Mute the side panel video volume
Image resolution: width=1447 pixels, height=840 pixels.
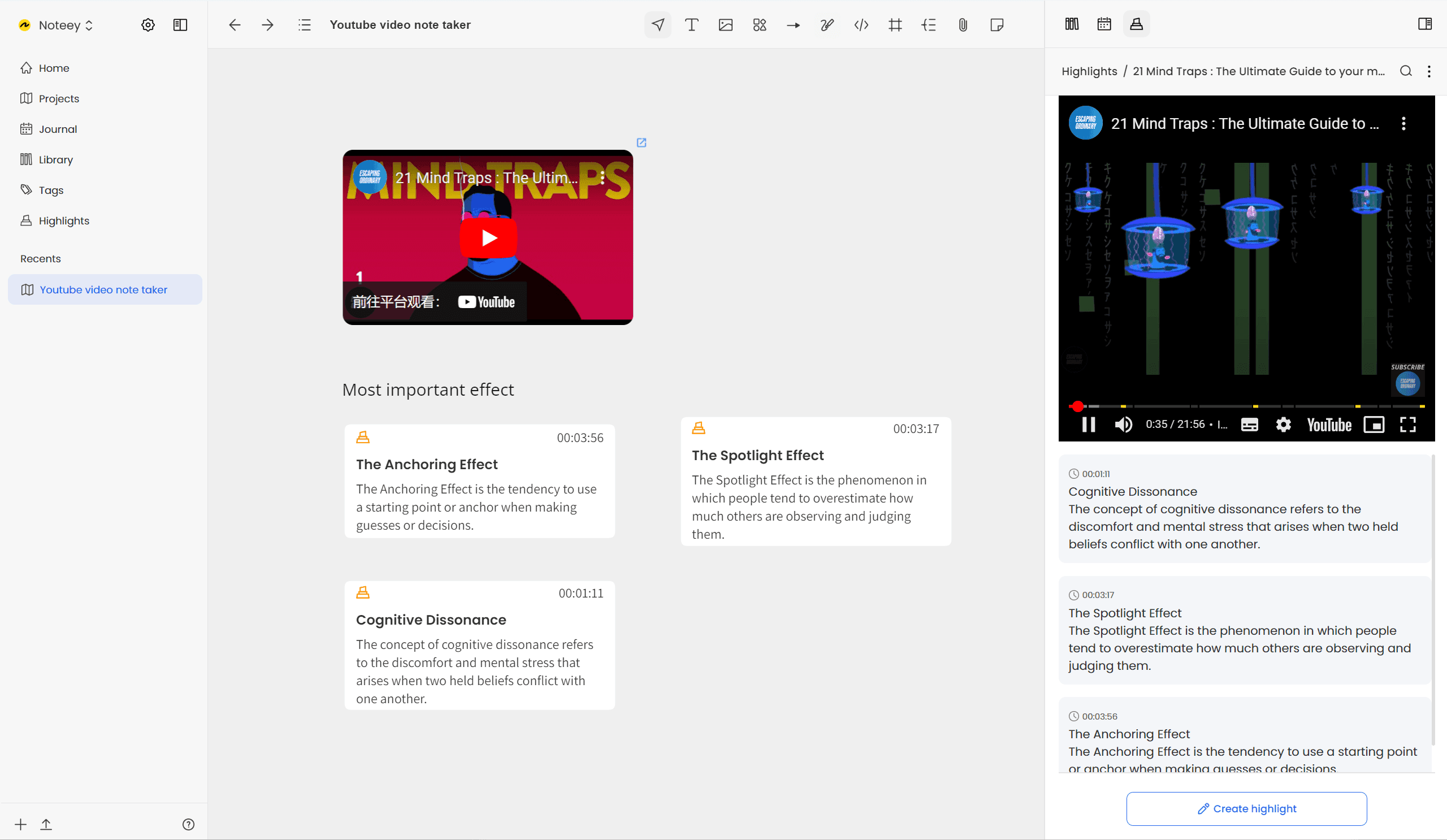(1123, 425)
